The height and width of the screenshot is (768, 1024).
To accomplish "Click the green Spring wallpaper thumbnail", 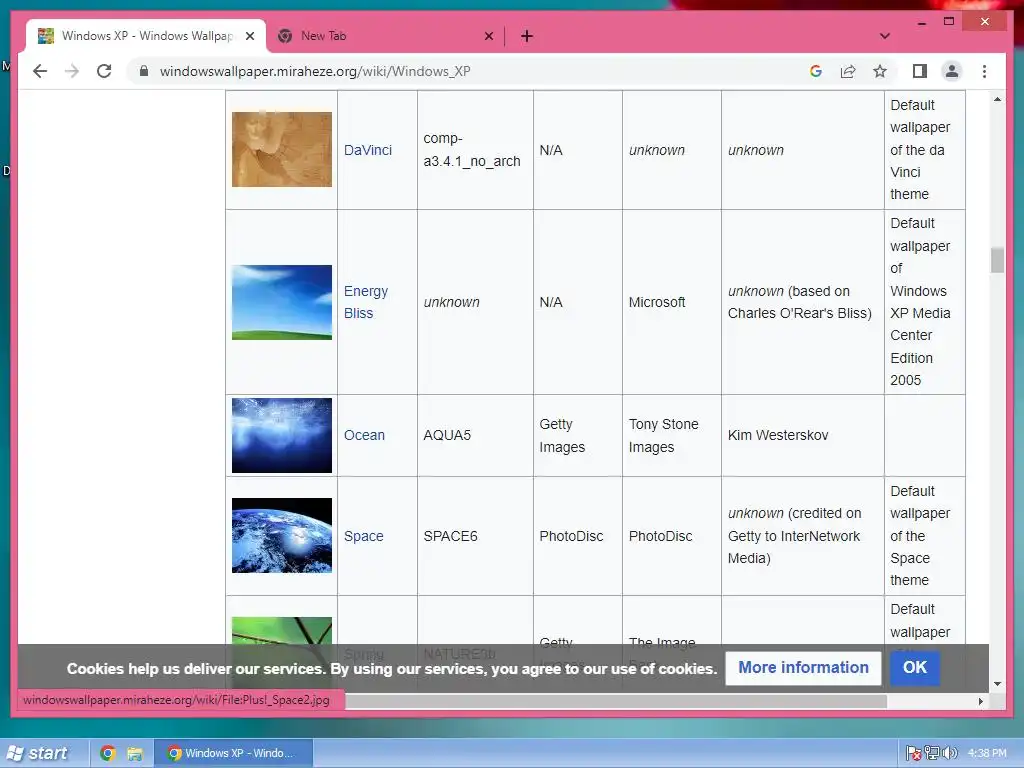I will tap(281, 631).
